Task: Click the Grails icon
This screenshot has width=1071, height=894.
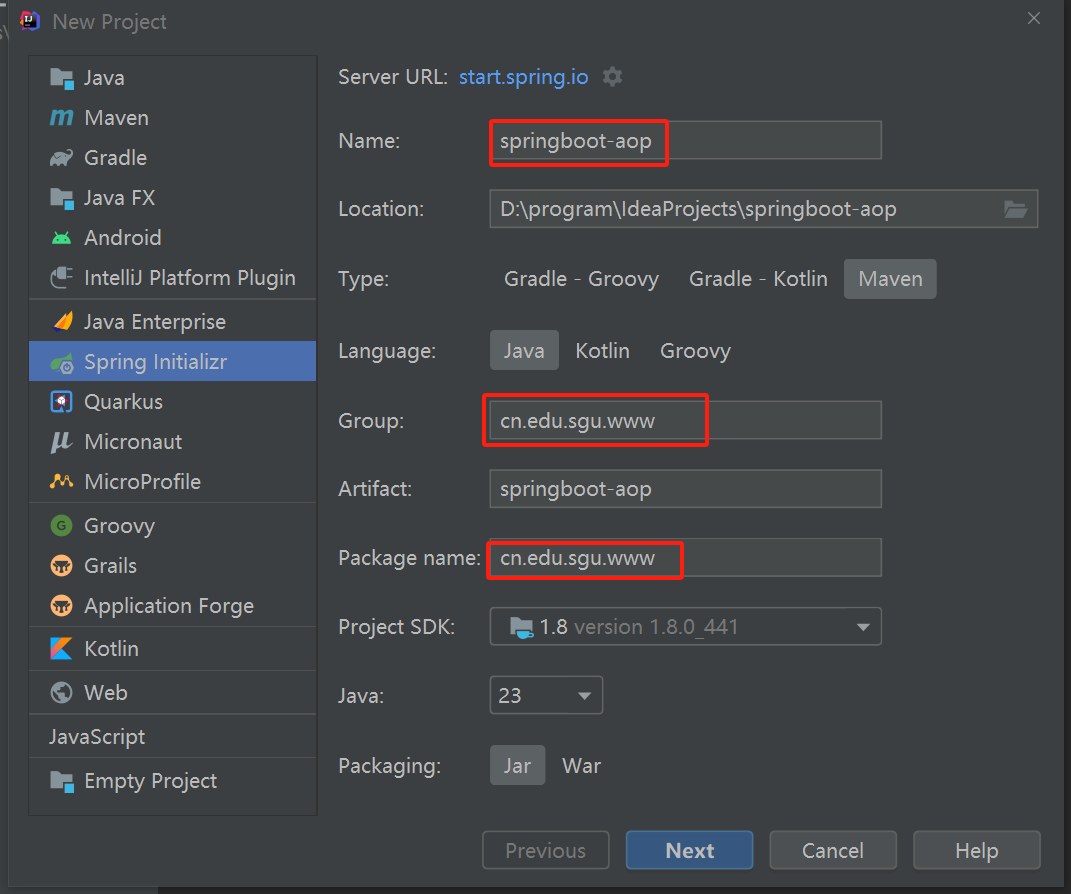Action: (x=61, y=566)
